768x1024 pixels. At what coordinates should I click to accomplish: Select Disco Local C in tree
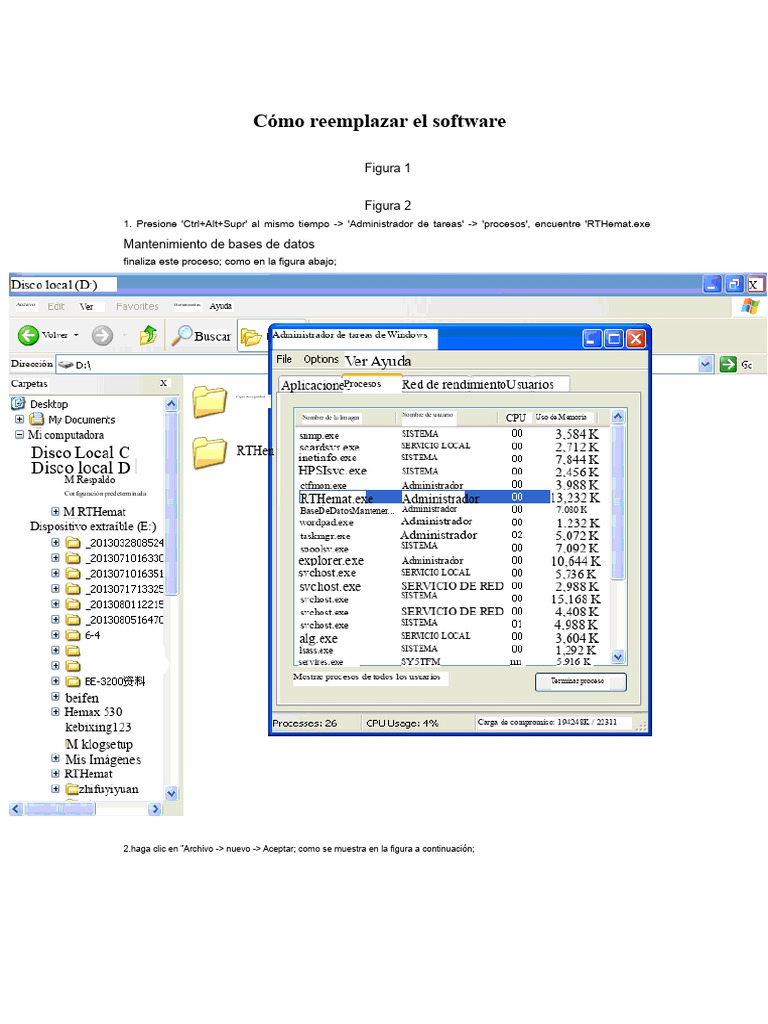click(80, 452)
